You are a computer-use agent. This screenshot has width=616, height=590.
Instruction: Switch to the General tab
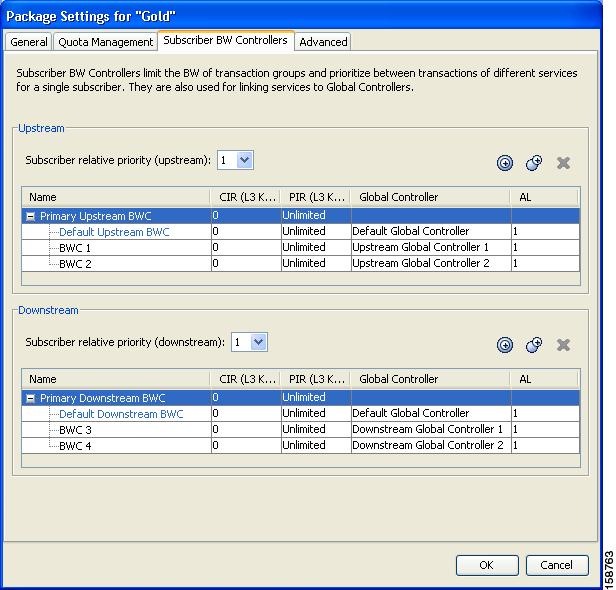coord(29,42)
